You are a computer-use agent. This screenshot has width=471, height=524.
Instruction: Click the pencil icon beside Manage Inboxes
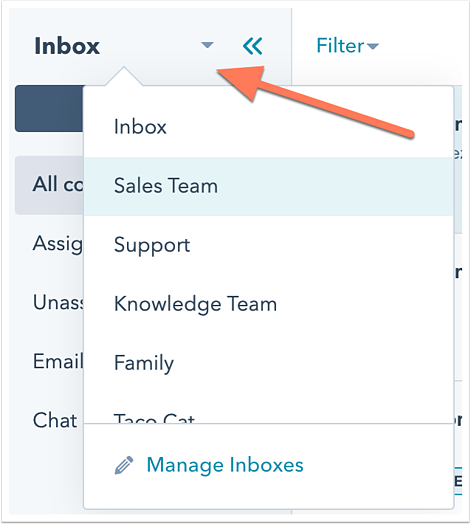point(124,465)
